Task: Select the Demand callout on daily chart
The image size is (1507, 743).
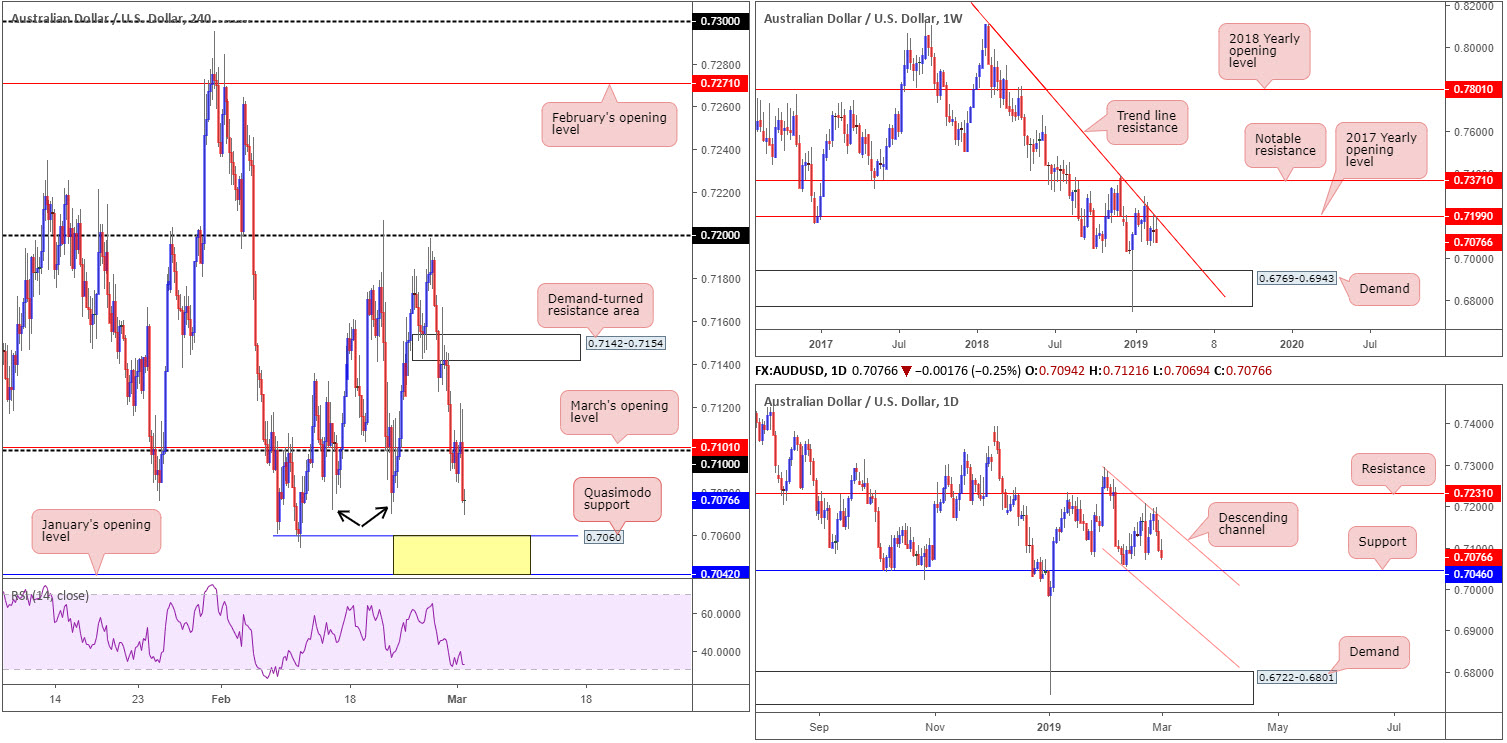Action: click(x=1374, y=652)
